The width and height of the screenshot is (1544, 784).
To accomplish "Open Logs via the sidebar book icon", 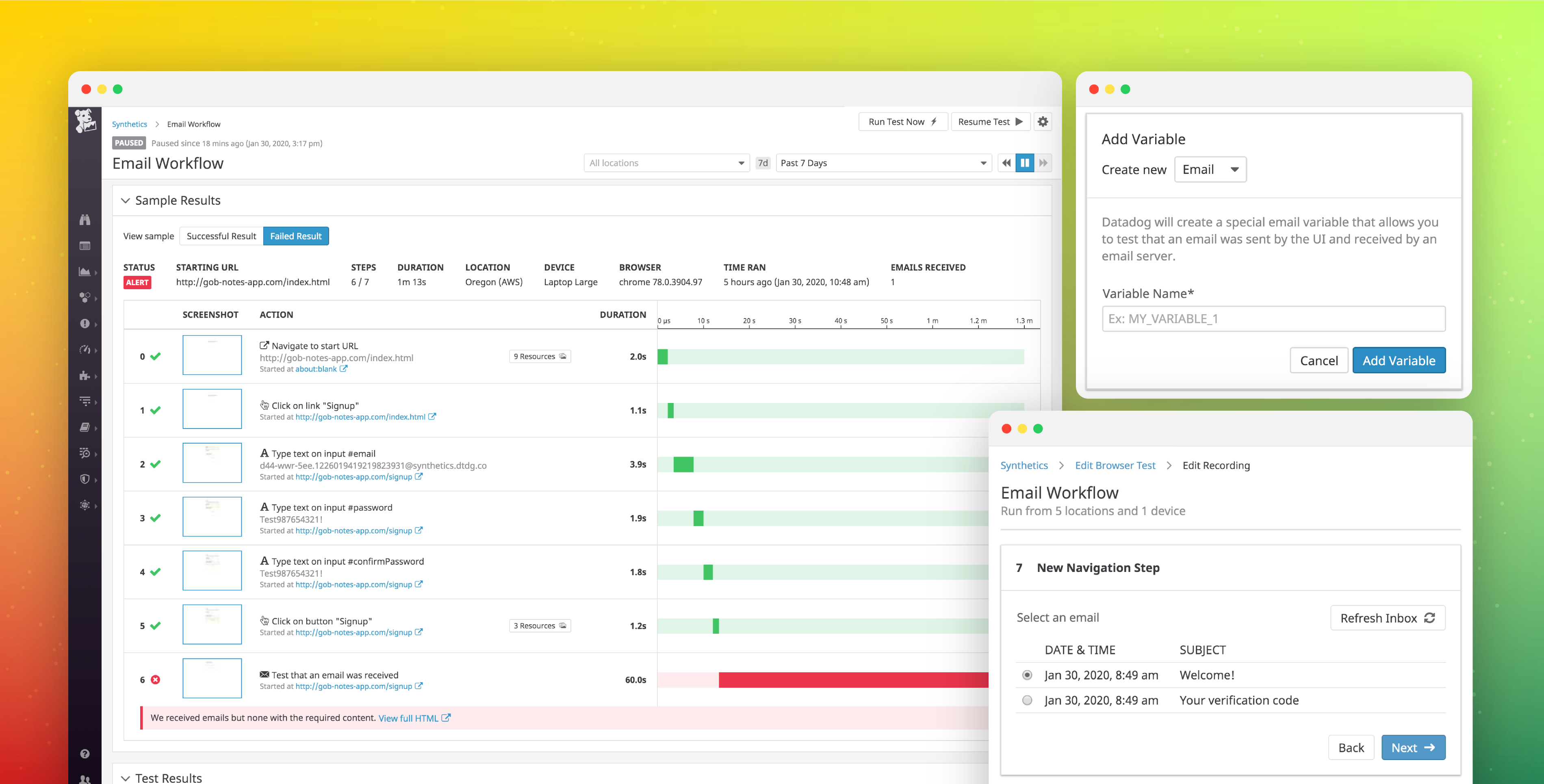I will pos(85,427).
